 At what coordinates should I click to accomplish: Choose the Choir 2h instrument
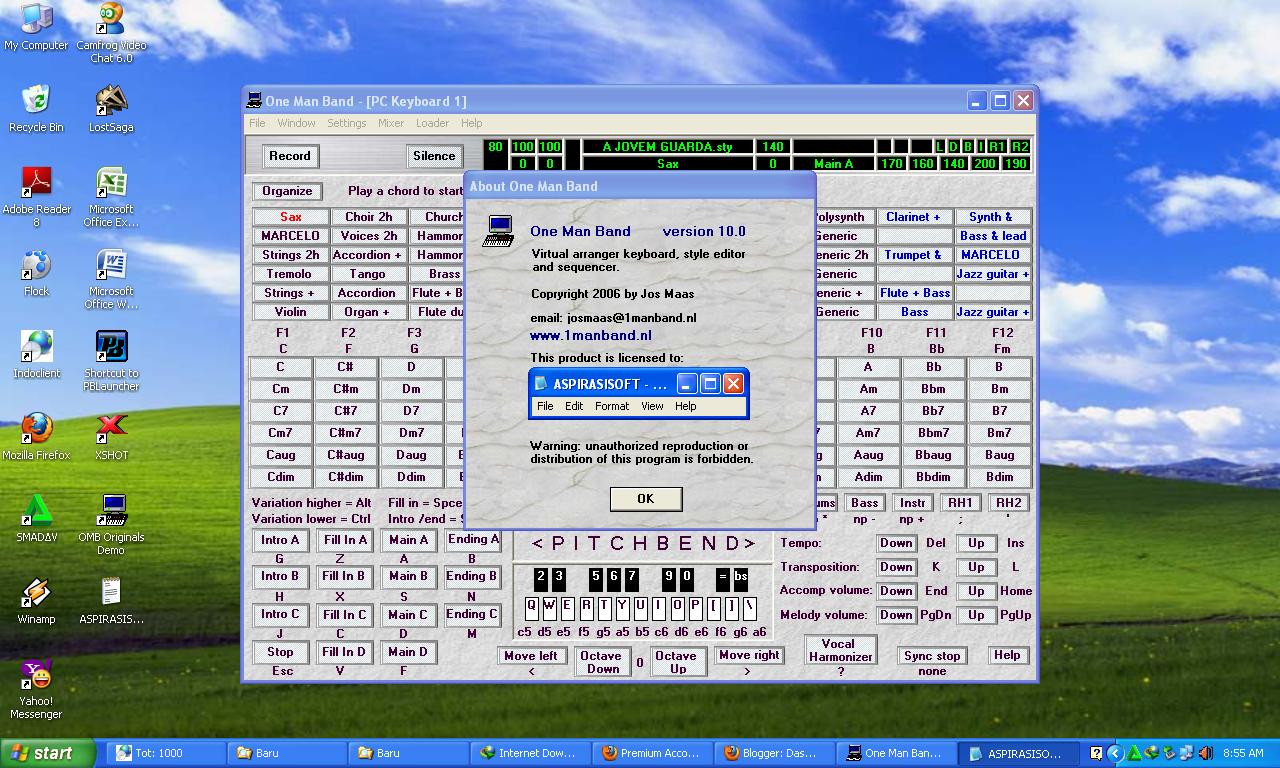pos(368,217)
